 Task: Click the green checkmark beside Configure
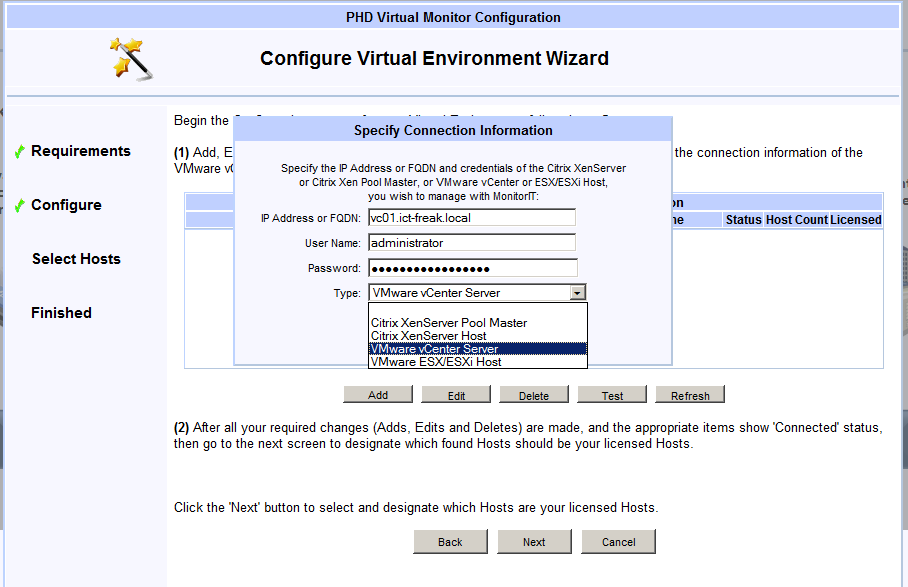tap(20, 206)
